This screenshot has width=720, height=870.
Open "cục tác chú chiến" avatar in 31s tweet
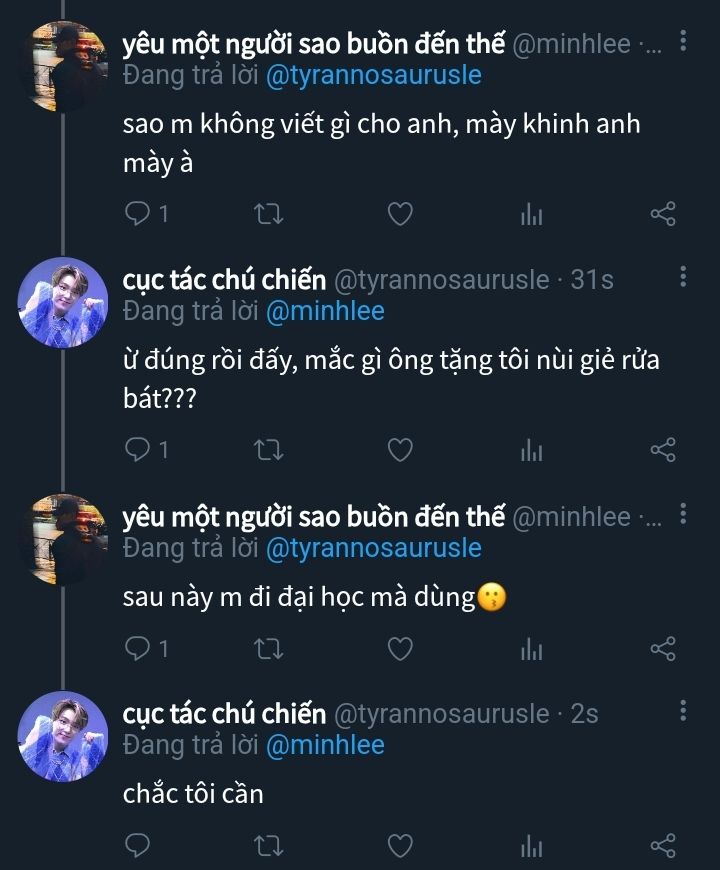click(64, 302)
